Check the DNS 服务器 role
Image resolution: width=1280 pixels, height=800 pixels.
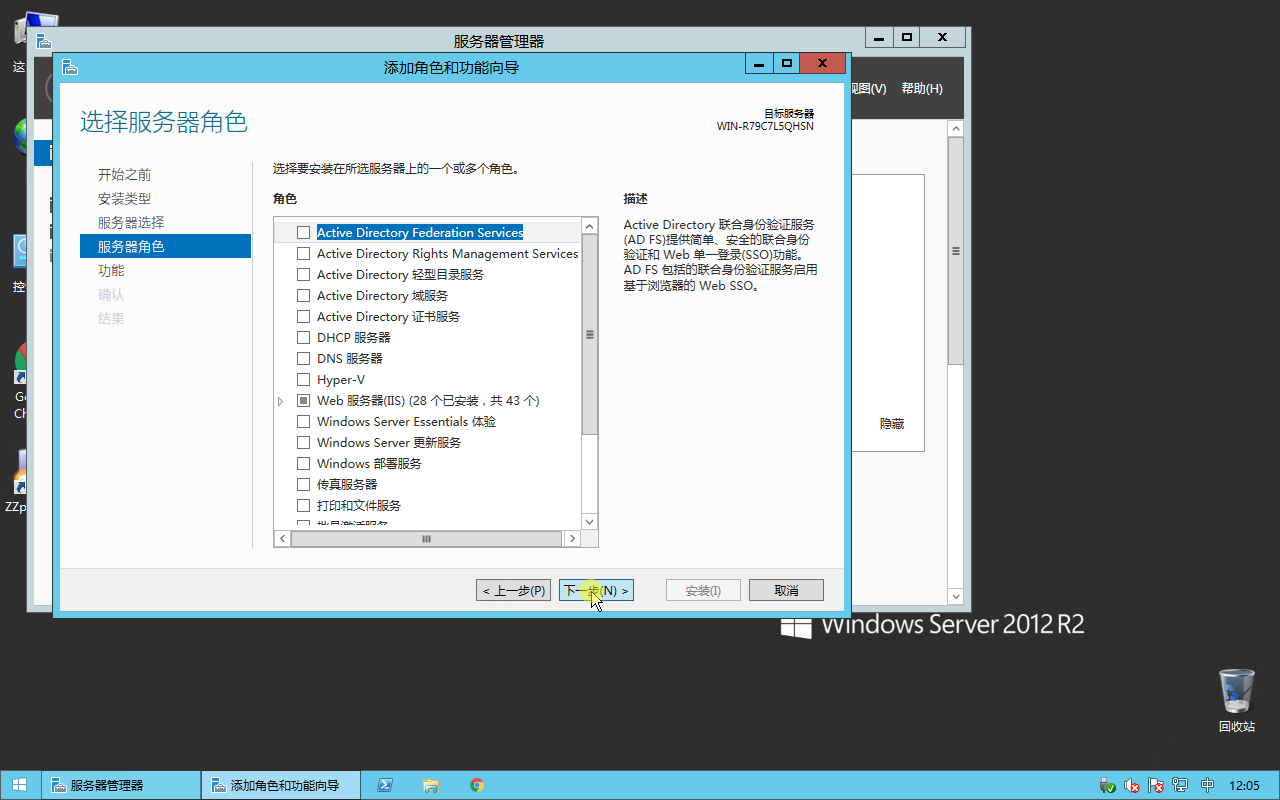[304, 358]
